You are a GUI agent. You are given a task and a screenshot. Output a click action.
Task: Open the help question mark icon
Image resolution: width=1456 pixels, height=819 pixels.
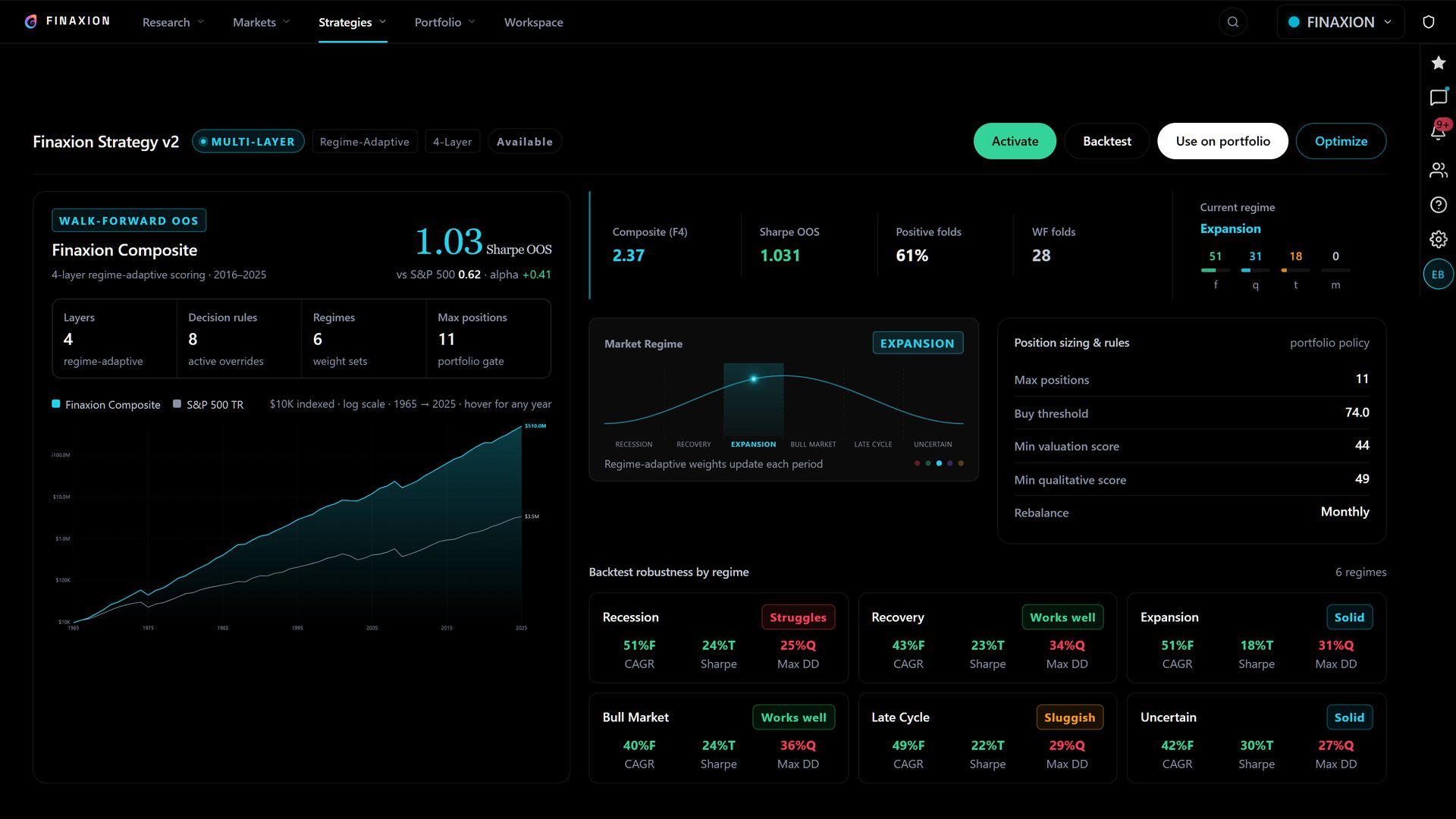coord(1438,205)
